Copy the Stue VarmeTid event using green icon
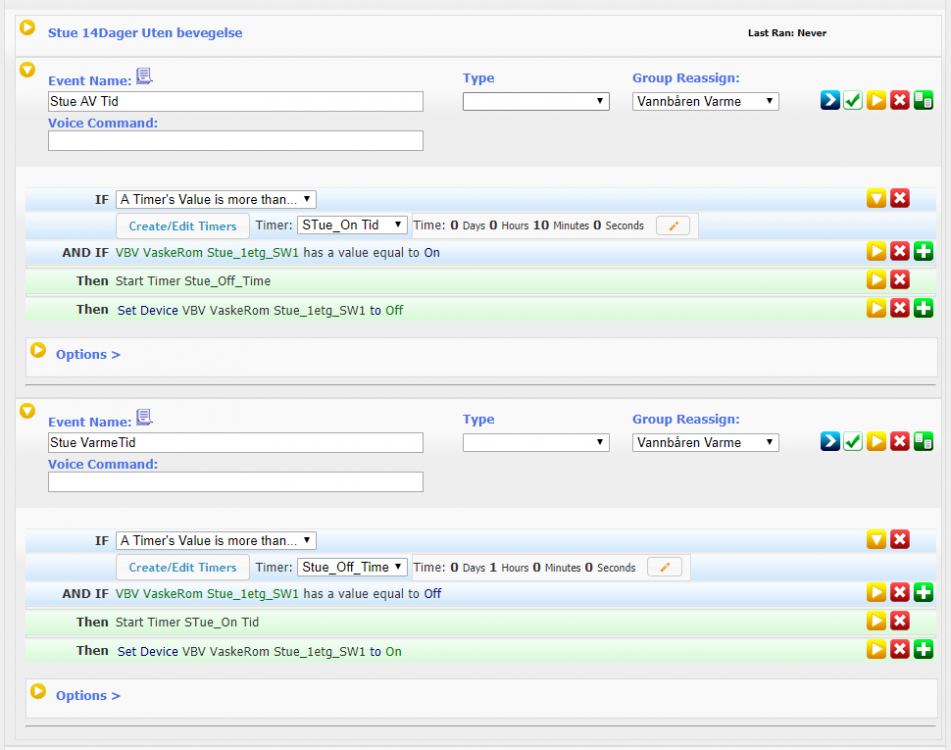The image size is (951, 750). (x=923, y=441)
